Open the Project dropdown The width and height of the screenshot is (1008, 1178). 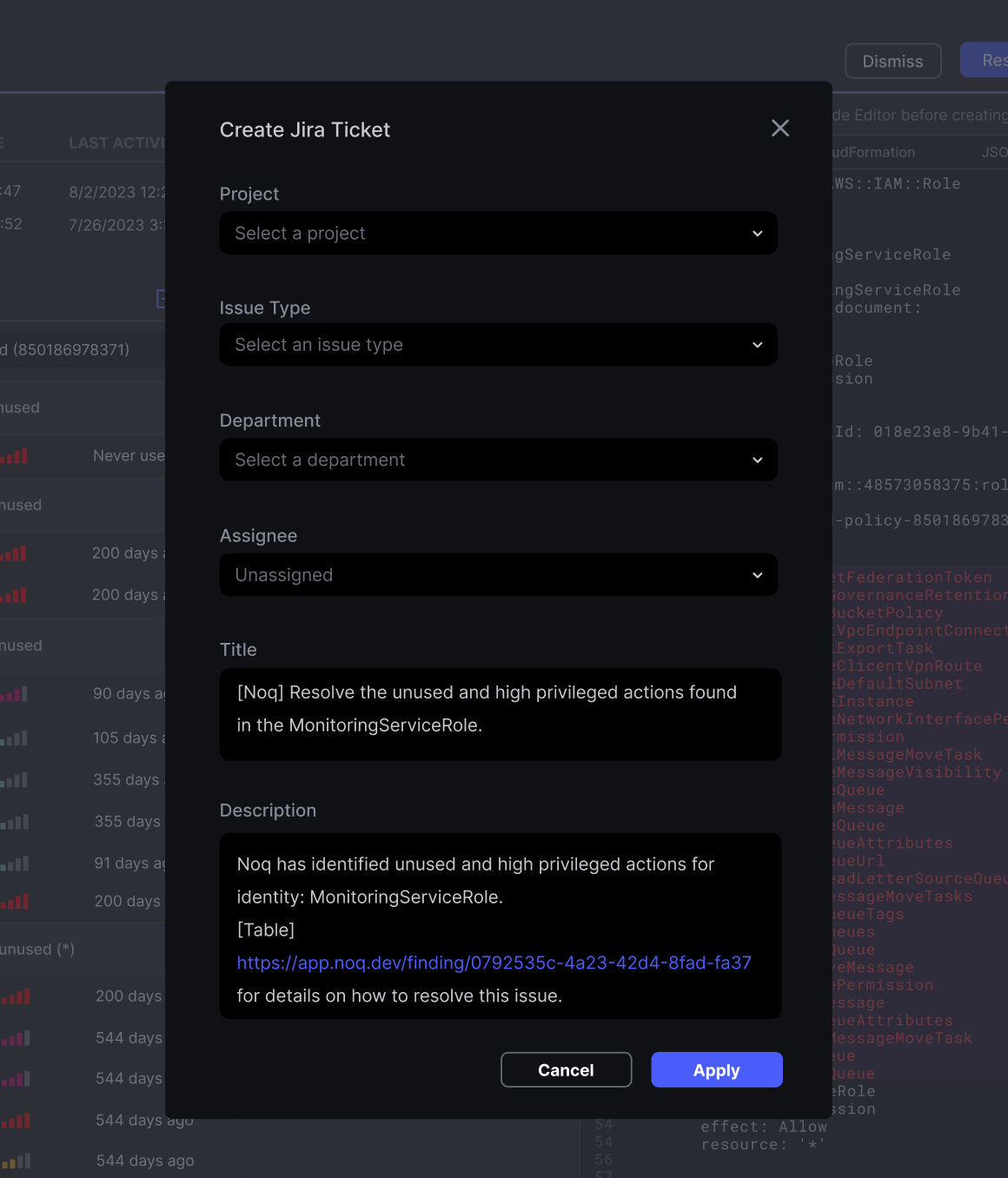click(x=498, y=234)
